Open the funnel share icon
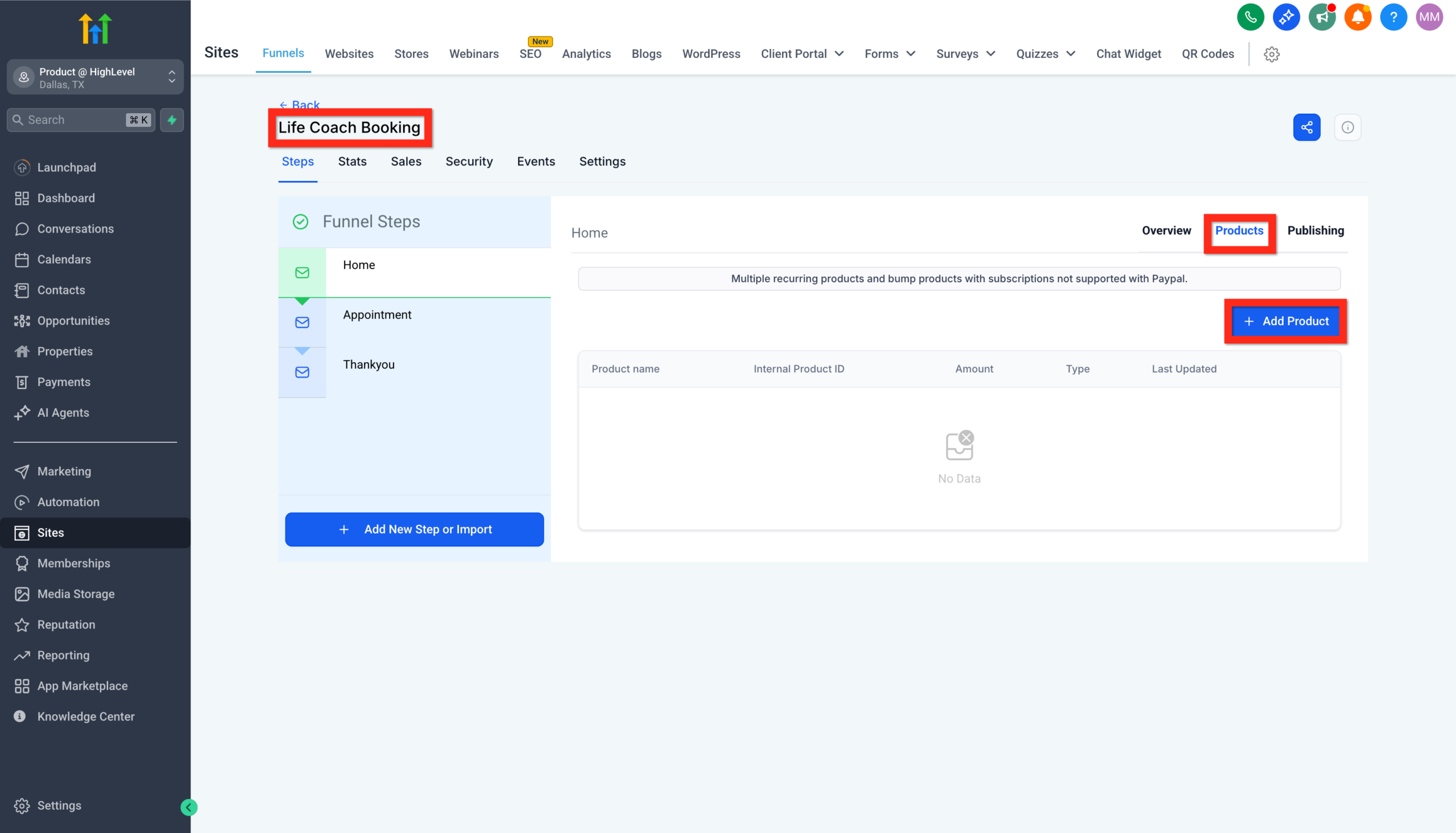The image size is (1456, 833). click(1306, 127)
